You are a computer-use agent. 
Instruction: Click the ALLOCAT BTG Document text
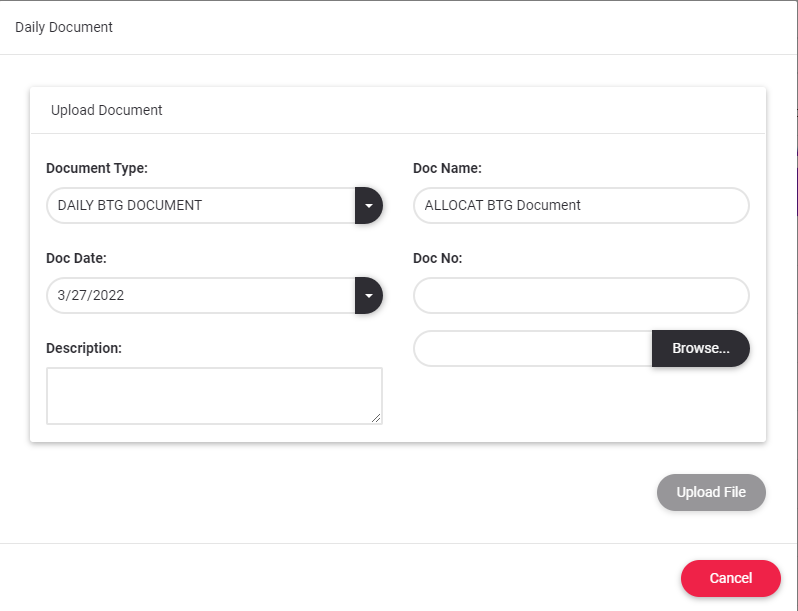point(503,205)
